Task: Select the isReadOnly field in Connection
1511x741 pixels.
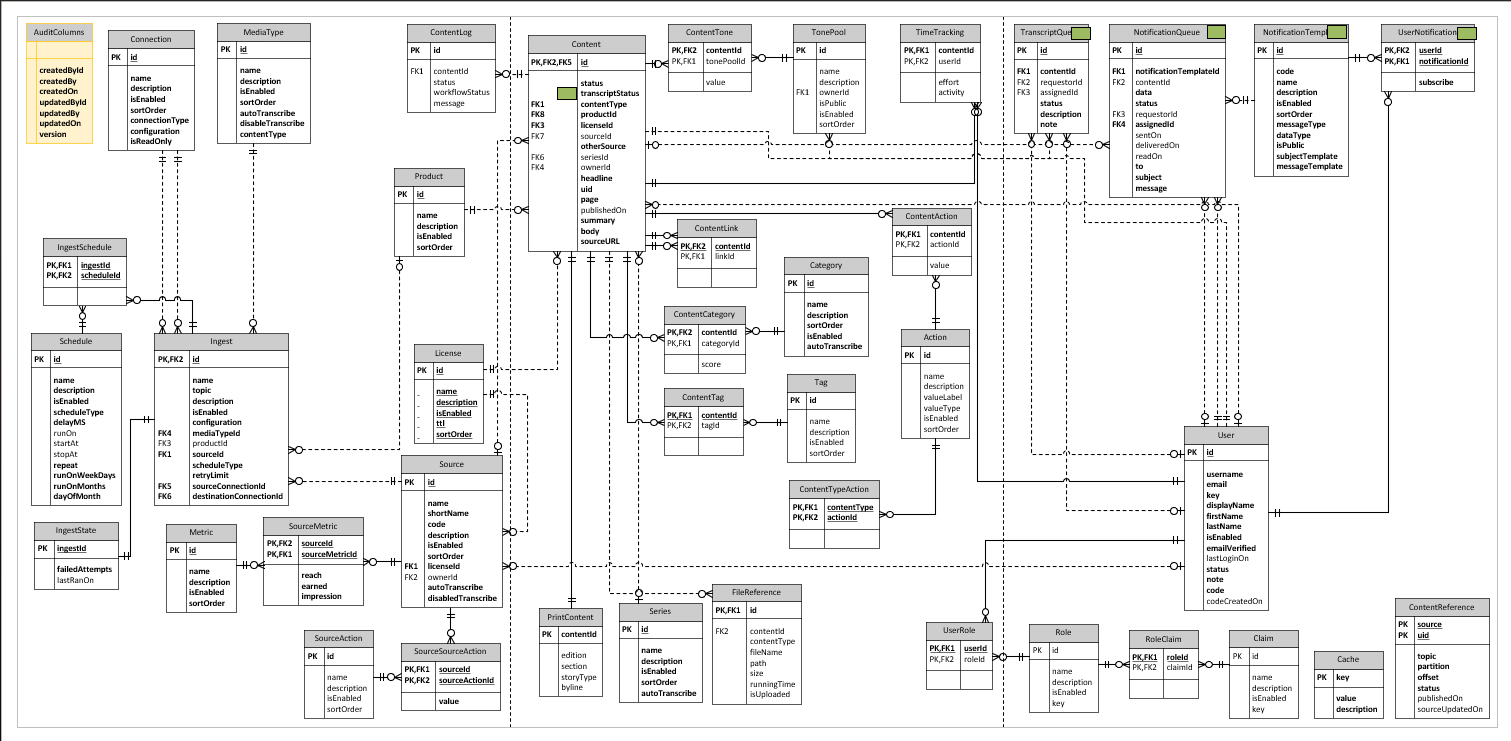Action: (151, 142)
